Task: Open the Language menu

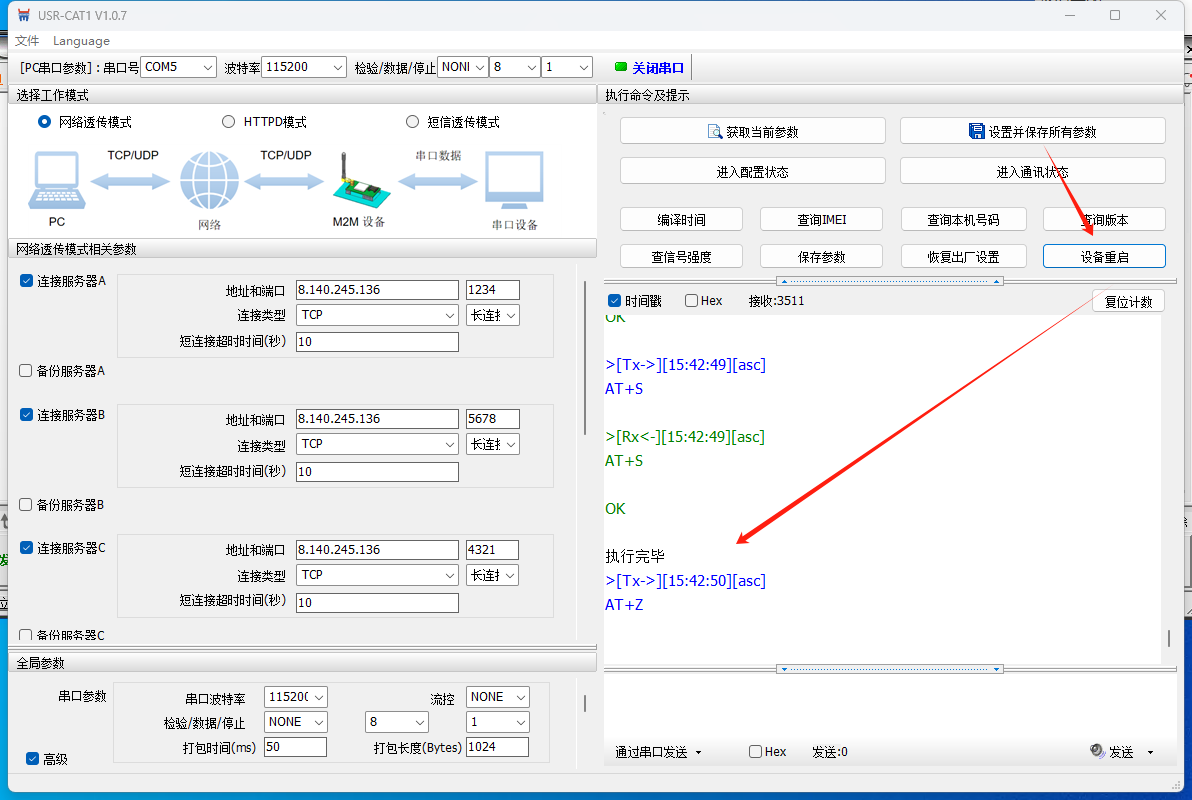Action: [x=81, y=41]
